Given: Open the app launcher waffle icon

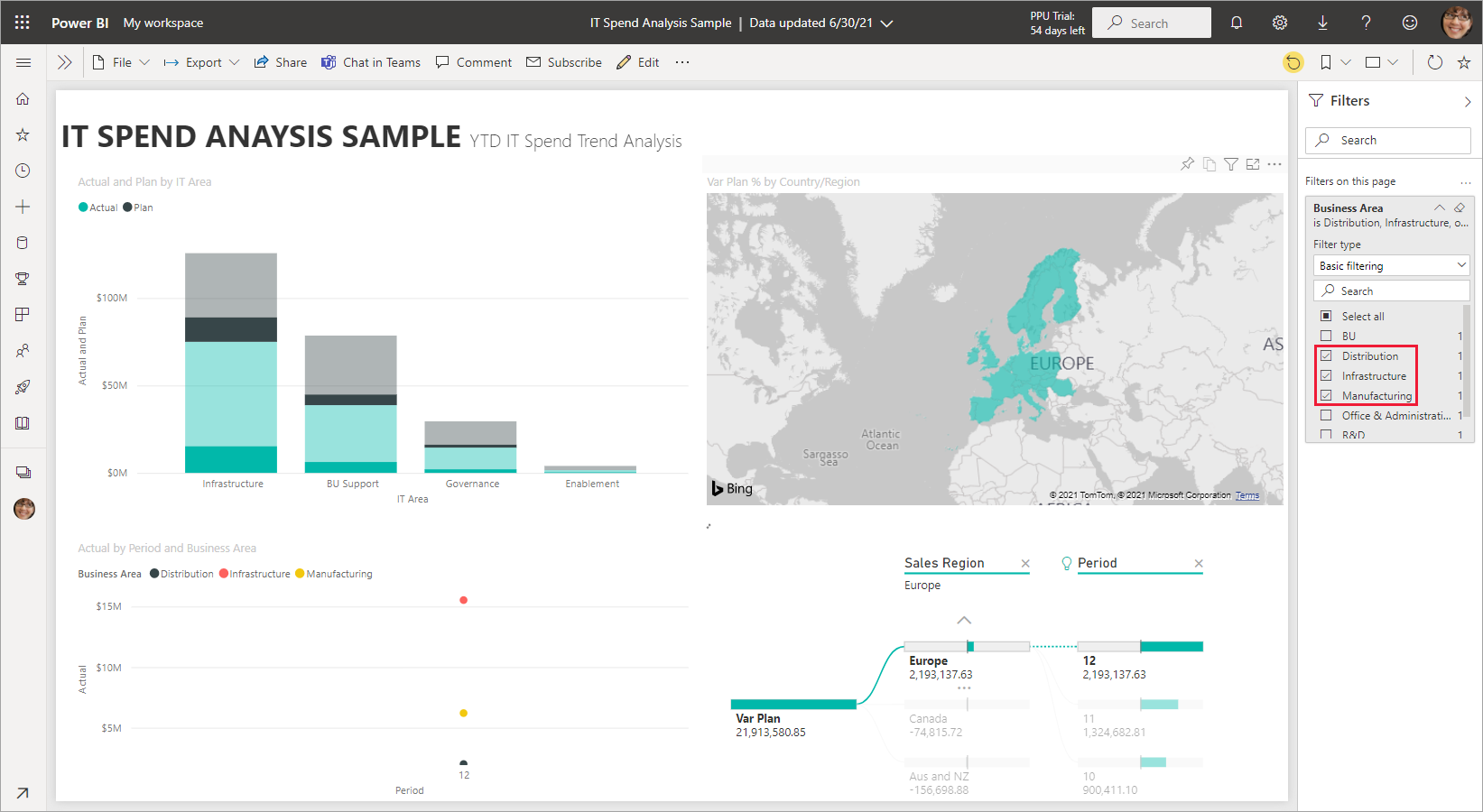Looking at the screenshot, I should 23,23.
